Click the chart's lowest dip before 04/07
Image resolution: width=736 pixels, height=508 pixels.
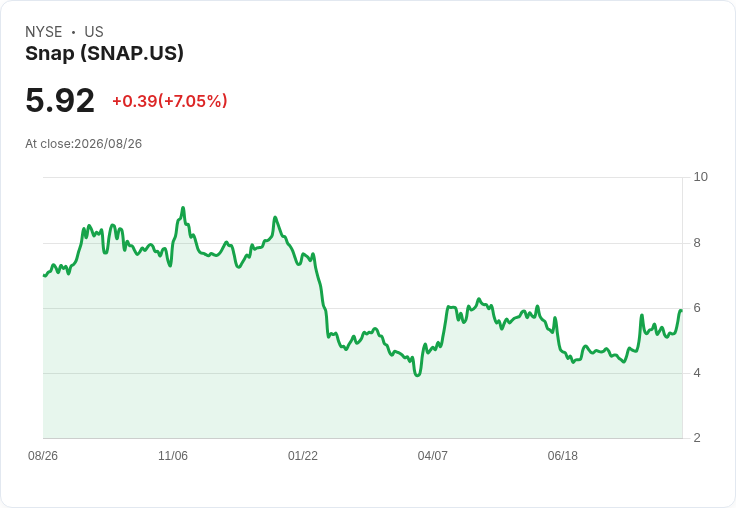(x=417, y=375)
